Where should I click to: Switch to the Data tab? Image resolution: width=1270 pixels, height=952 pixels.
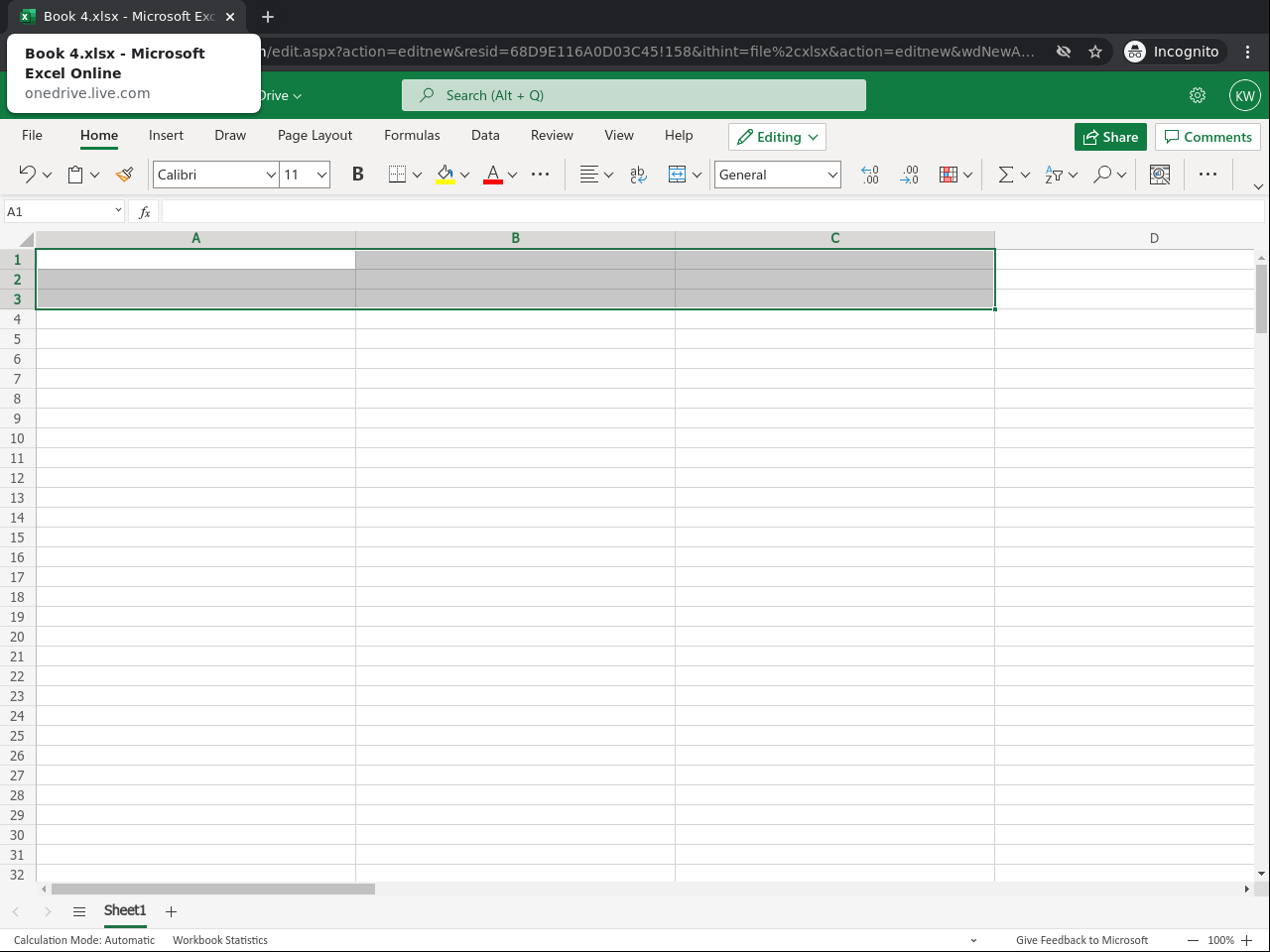click(x=485, y=136)
